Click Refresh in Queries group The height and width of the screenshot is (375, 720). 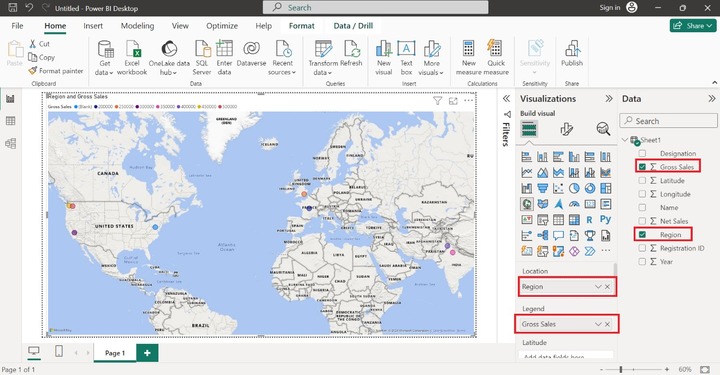[351, 54]
